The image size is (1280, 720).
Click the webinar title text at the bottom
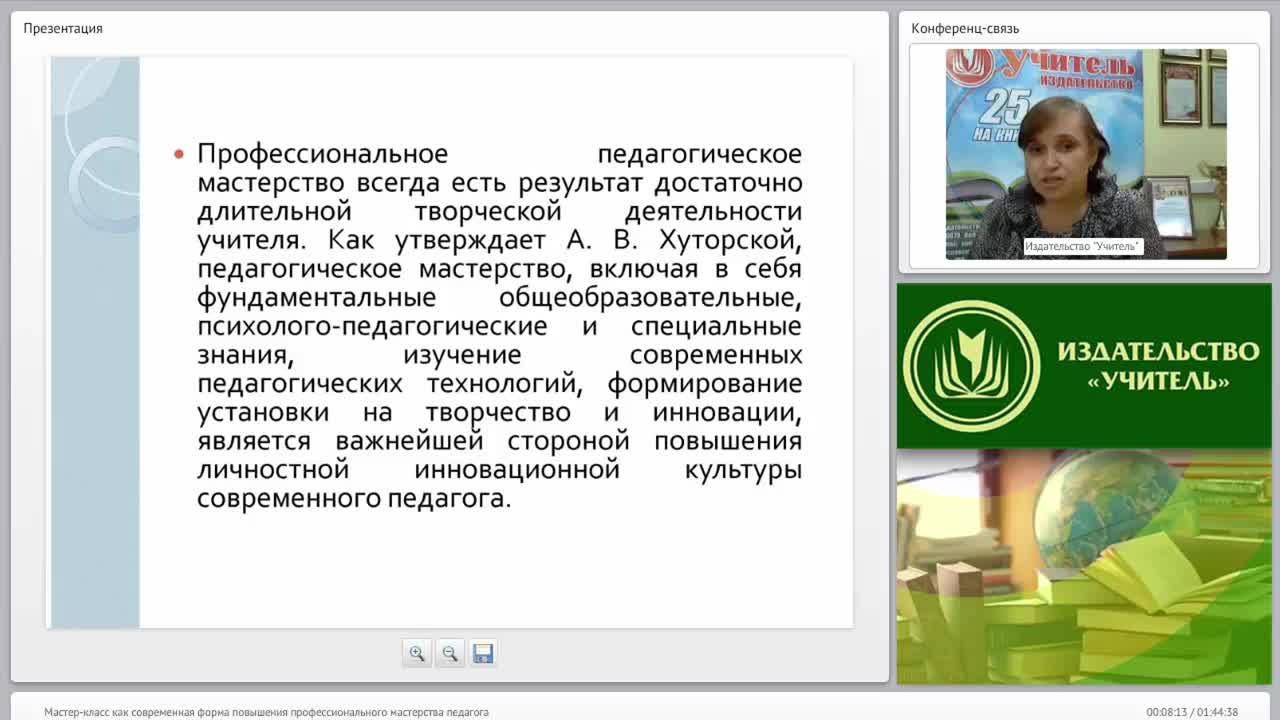click(266, 712)
